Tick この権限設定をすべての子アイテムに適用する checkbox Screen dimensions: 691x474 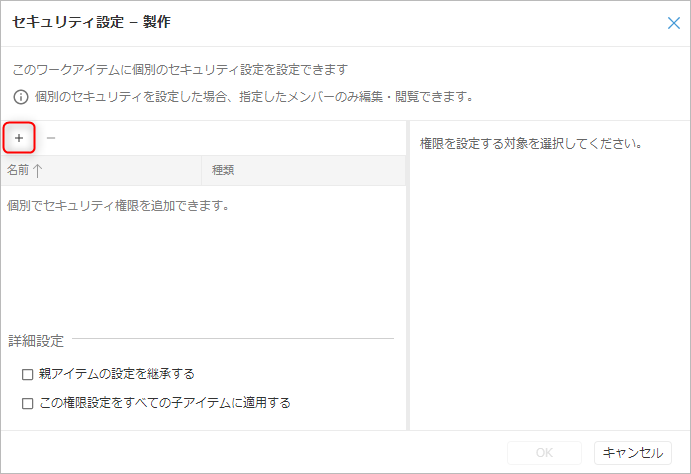tap(28, 404)
